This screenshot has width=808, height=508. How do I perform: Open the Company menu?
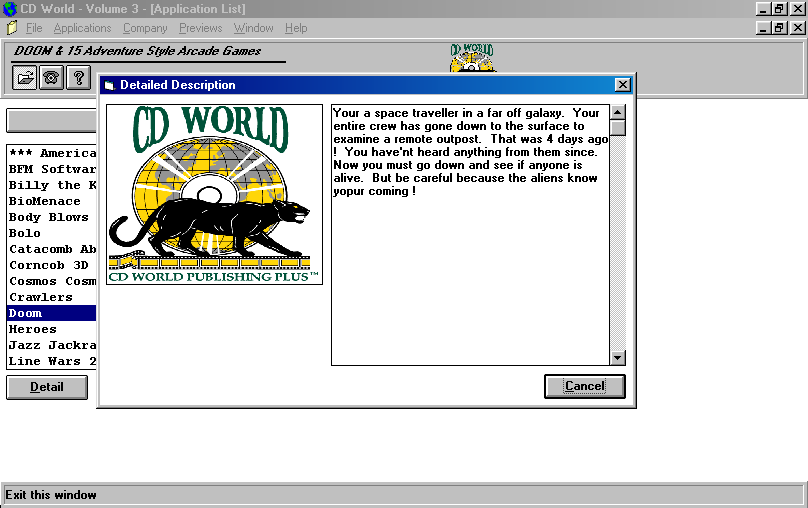145,28
